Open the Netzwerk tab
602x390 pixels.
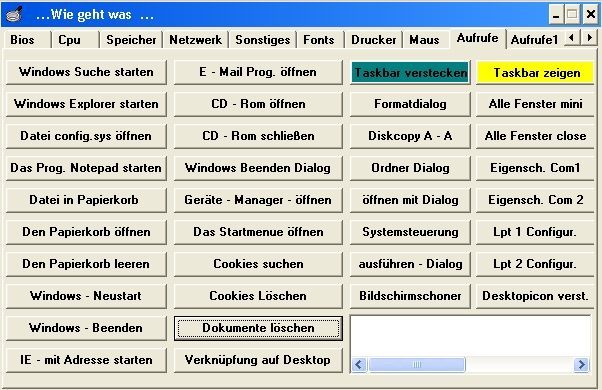tap(195, 40)
